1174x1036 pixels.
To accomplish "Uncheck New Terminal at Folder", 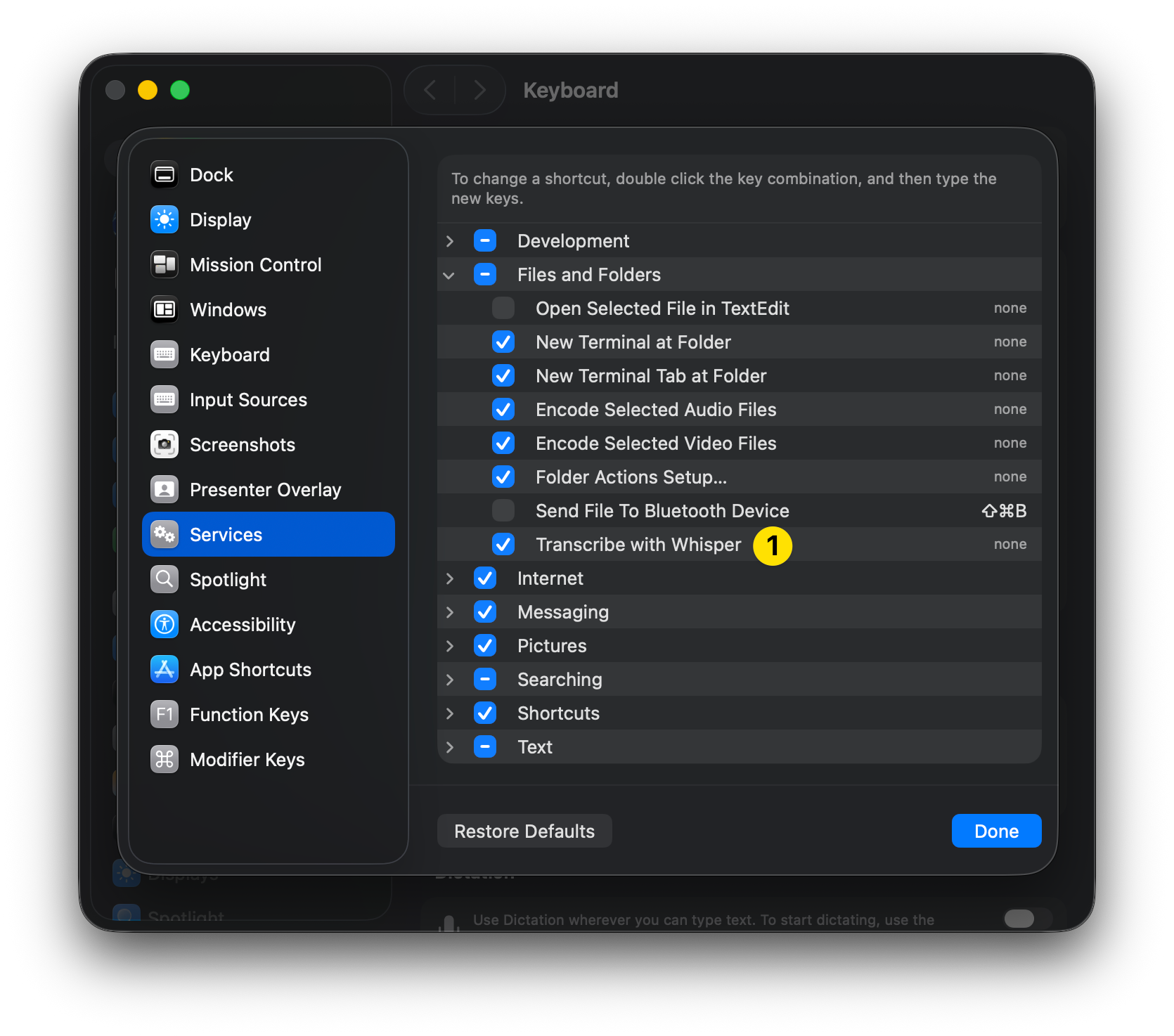I will (x=503, y=342).
